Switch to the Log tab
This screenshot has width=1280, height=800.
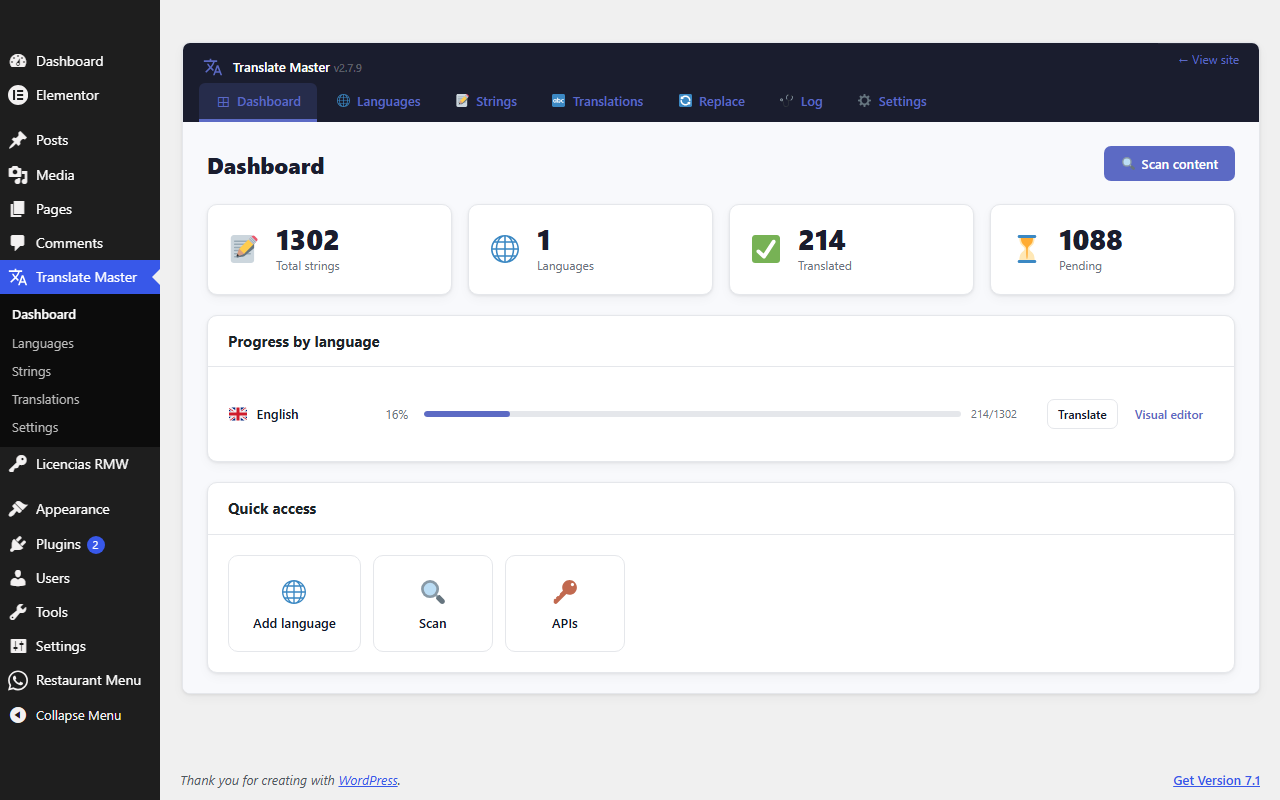[x=801, y=102]
